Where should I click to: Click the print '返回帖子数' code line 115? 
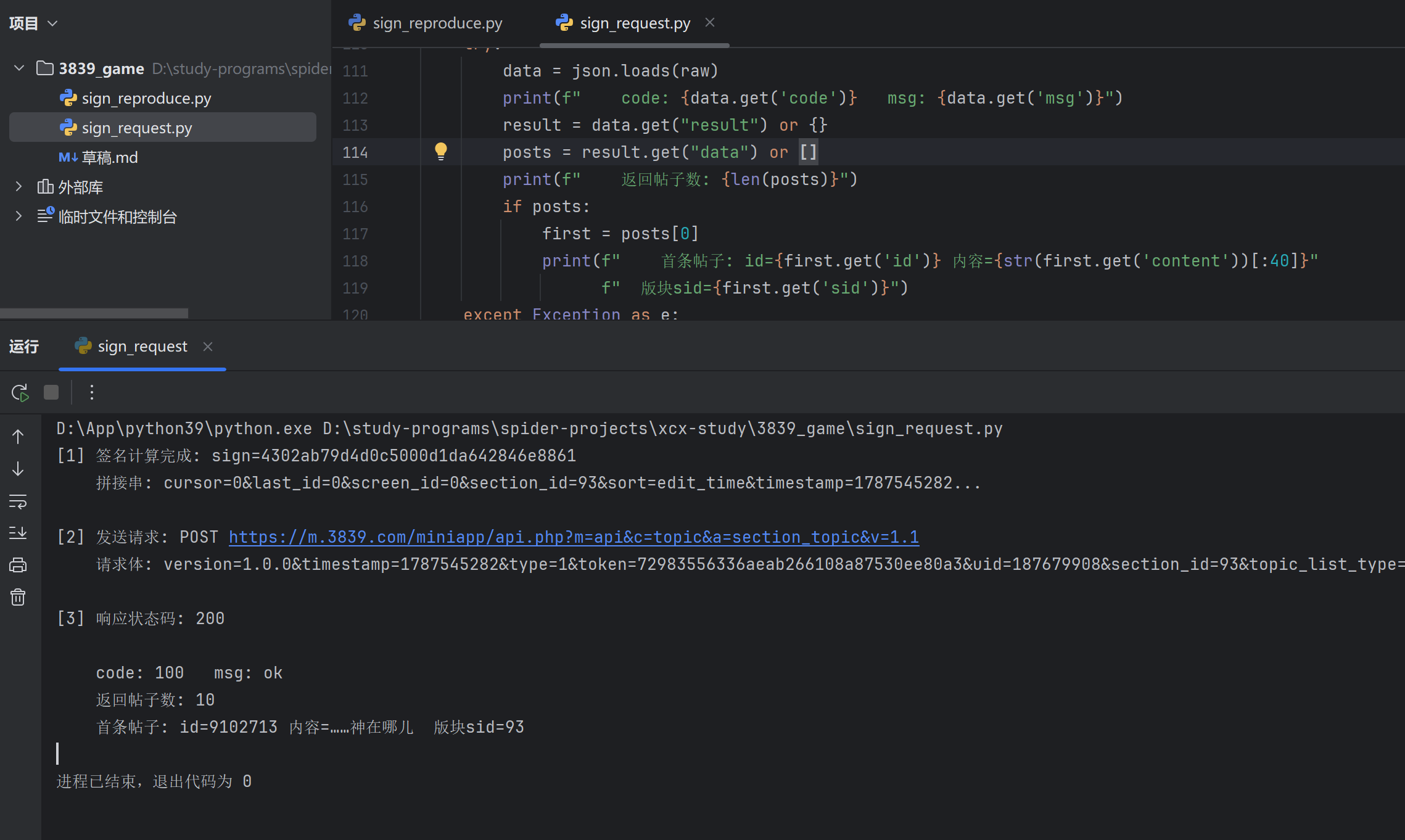click(680, 179)
